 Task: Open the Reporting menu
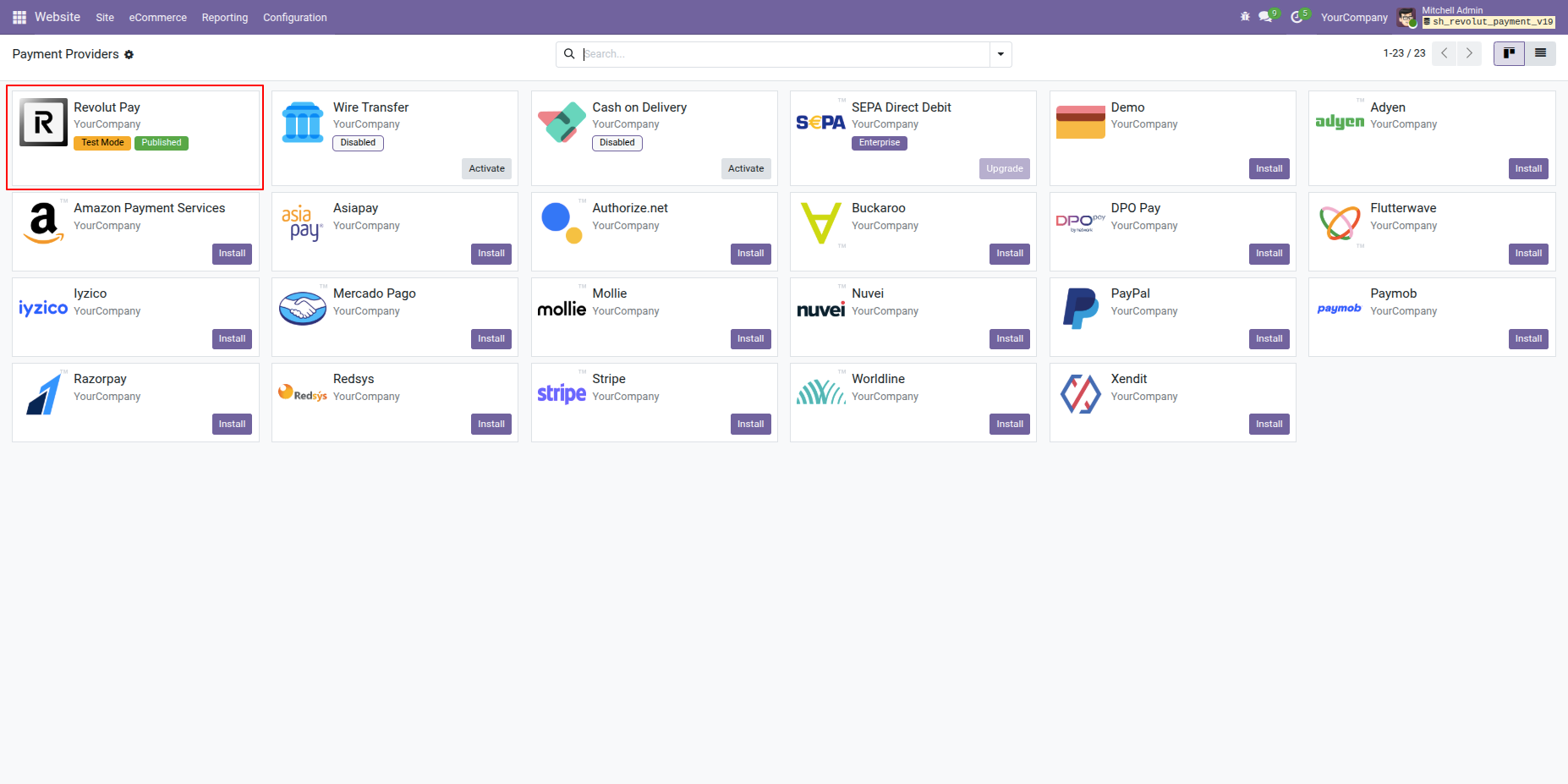point(225,17)
